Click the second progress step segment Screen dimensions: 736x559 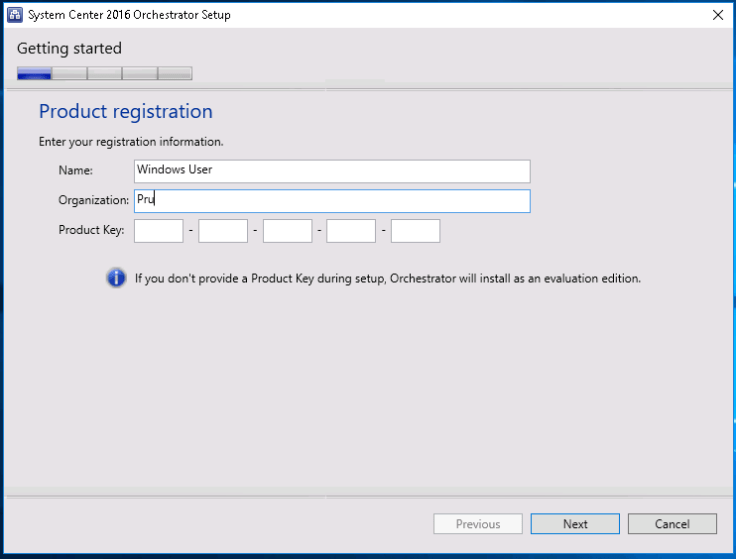[x=69, y=73]
